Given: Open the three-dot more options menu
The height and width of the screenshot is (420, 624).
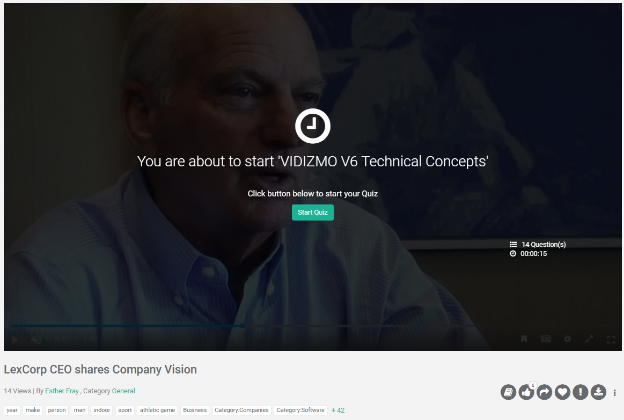Looking at the screenshot, I should [614, 393].
